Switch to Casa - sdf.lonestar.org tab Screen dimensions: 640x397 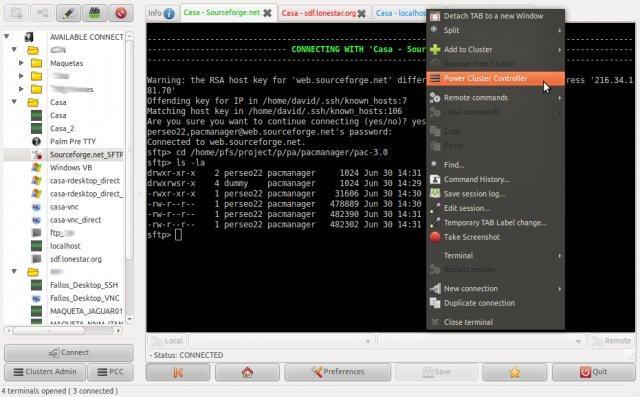pyautogui.click(x=319, y=13)
